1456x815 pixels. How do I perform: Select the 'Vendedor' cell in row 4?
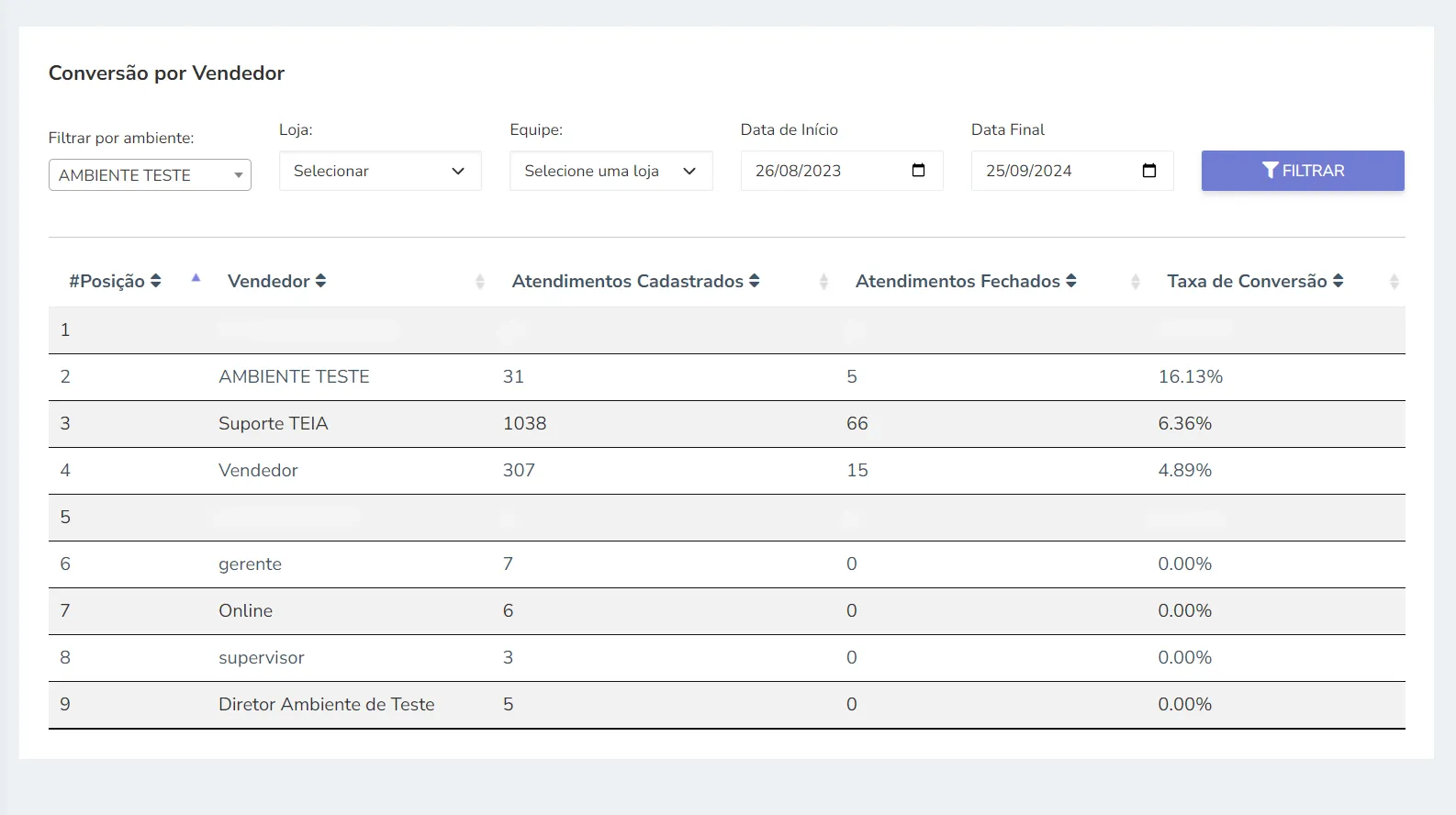(x=258, y=470)
